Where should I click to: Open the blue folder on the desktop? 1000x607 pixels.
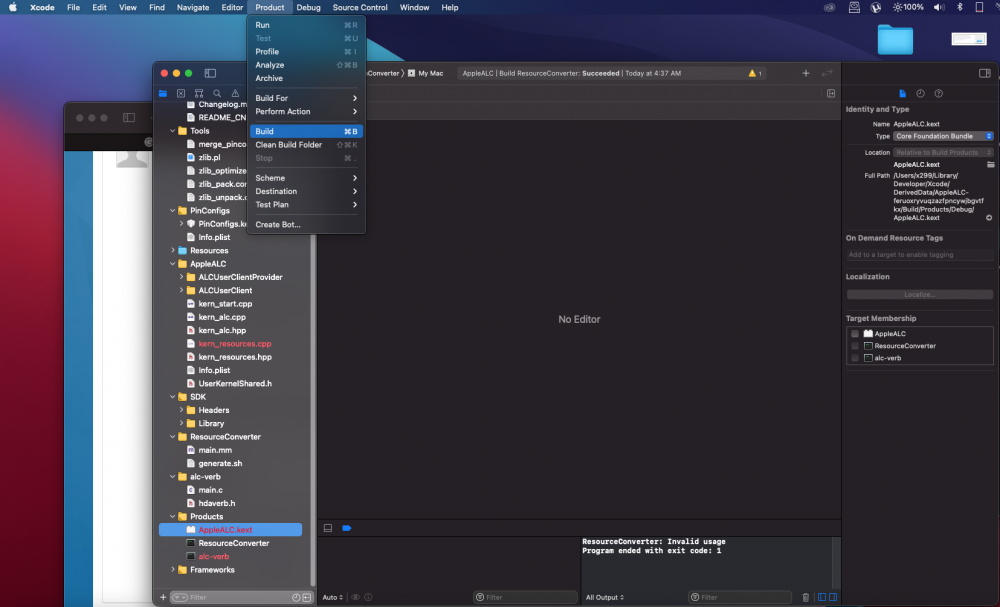(895, 40)
